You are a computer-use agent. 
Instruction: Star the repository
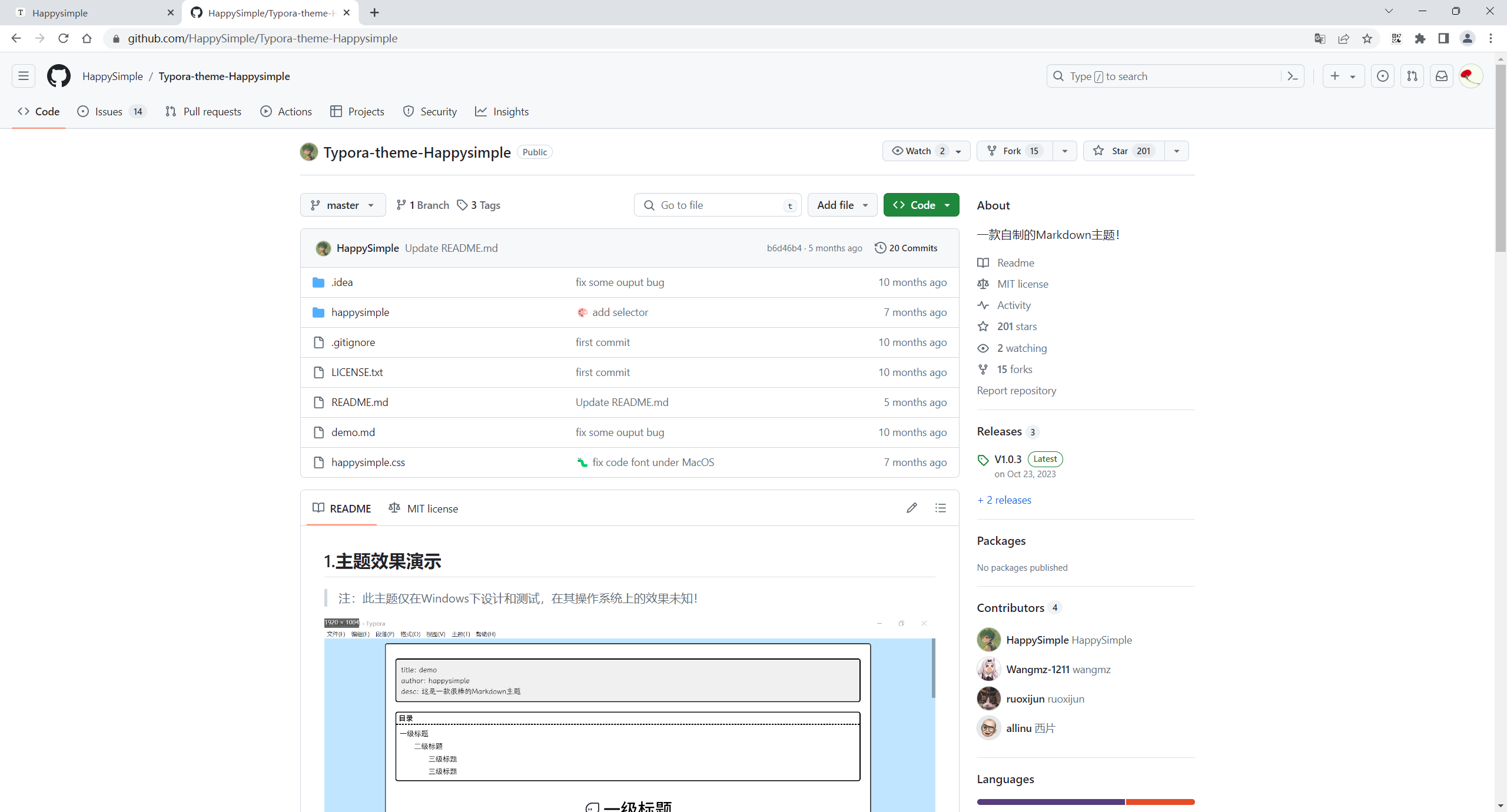click(1124, 151)
